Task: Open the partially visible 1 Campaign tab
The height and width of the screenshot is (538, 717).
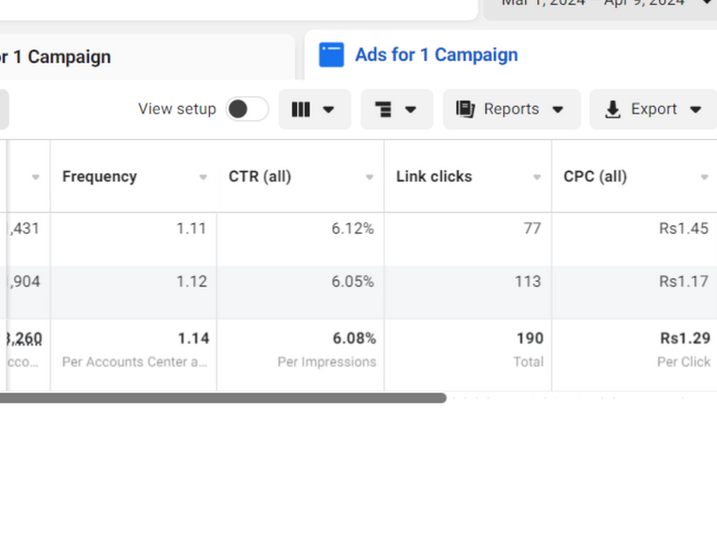Action: pyautogui.click(x=60, y=57)
